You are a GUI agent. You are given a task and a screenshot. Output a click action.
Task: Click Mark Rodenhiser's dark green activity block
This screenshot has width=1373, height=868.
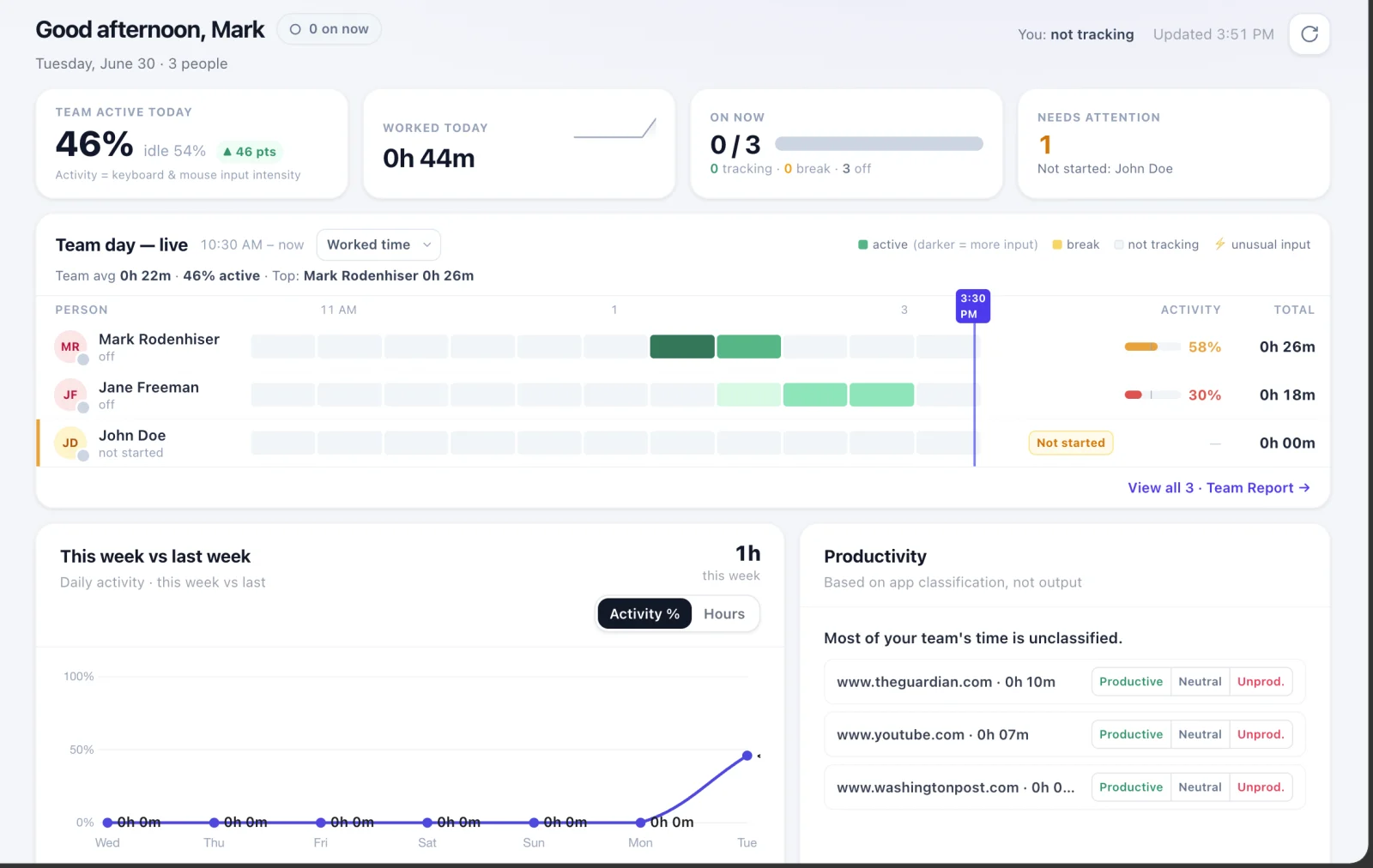coord(682,347)
